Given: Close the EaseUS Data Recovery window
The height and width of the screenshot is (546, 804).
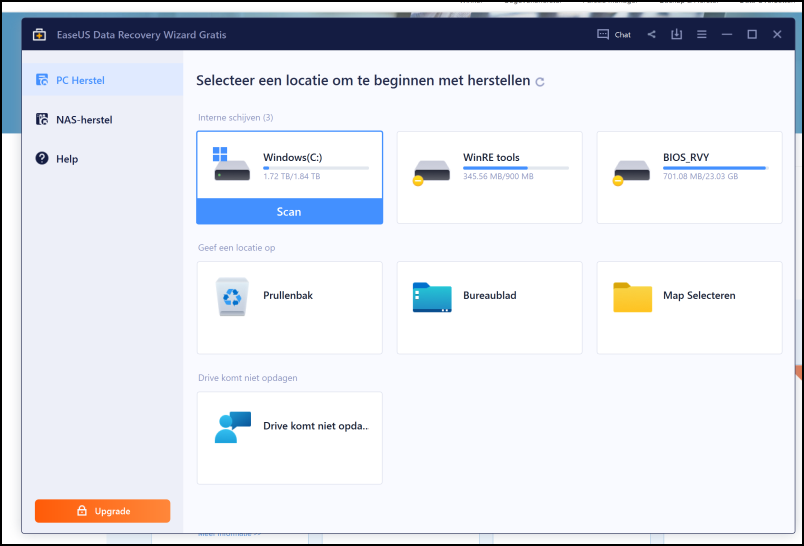Looking at the screenshot, I should tap(777, 34).
